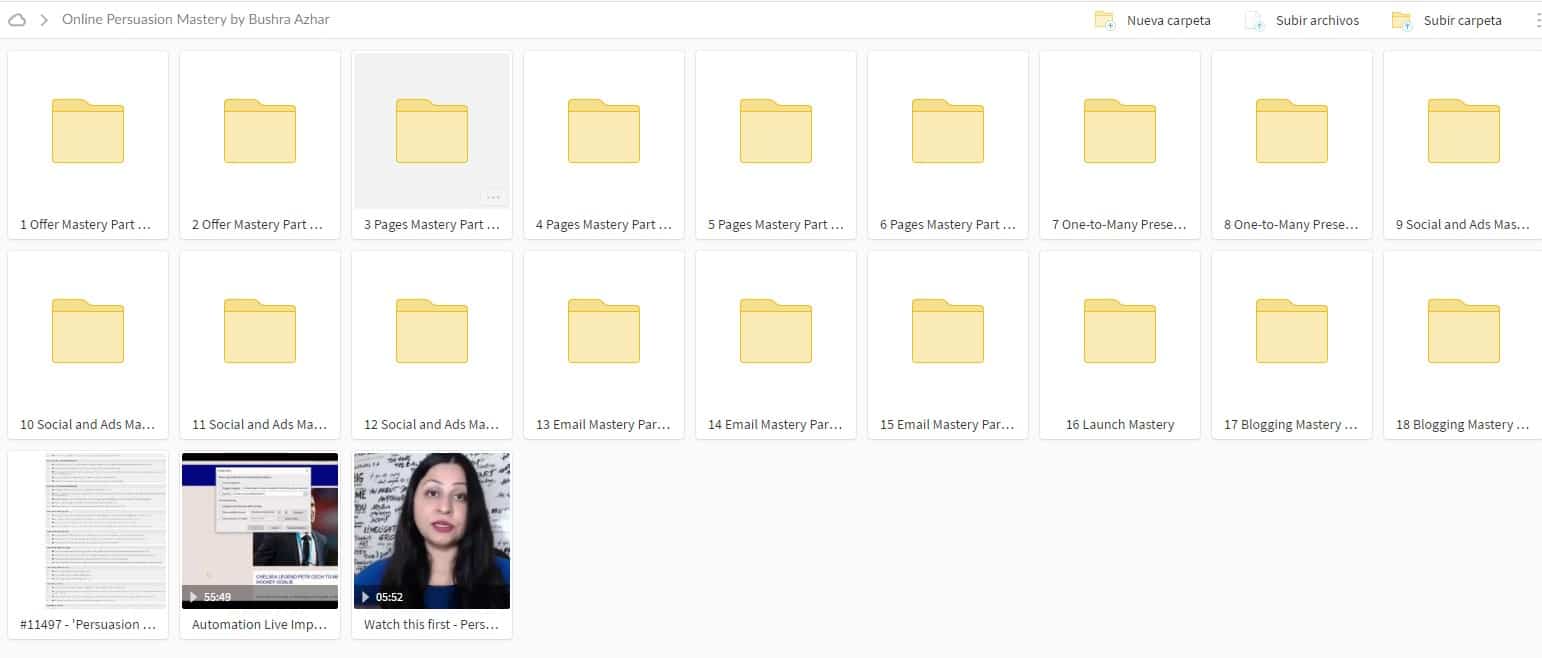The height and width of the screenshot is (658, 1542).
Task: Click the Subir archivos label
Action: coord(1317,20)
